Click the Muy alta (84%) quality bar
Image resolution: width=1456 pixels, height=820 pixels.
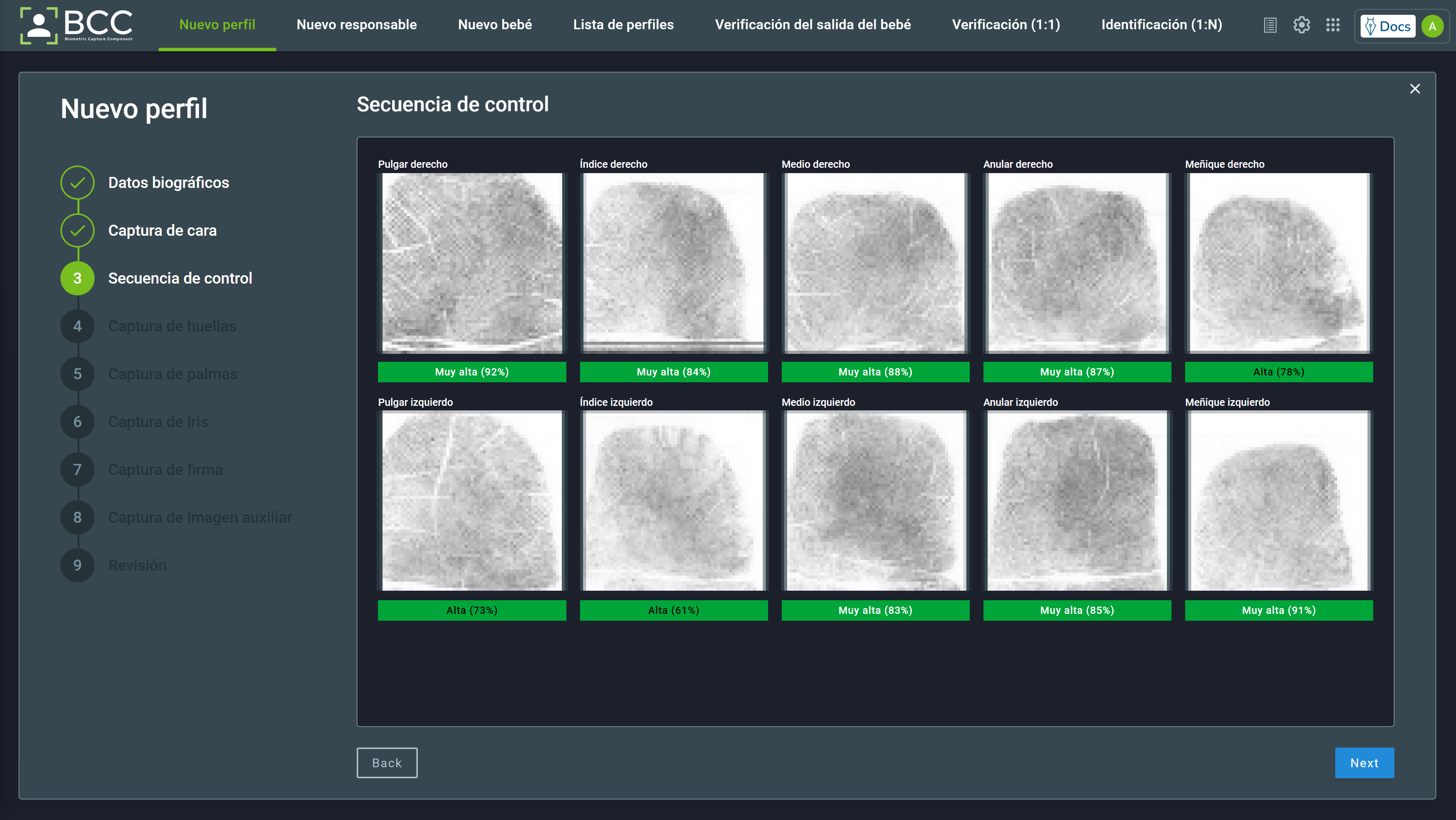pyautogui.click(x=674, y=372)
